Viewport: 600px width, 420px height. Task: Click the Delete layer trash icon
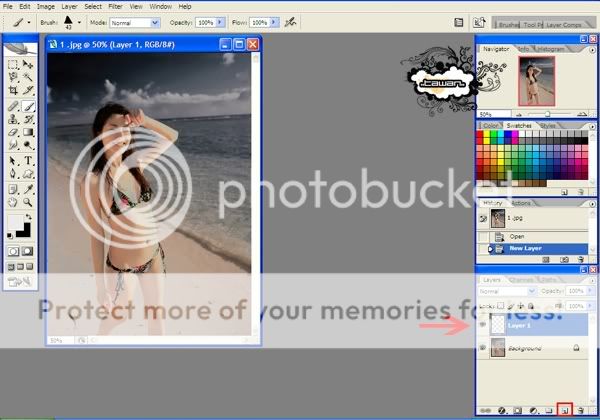pyautogui.click(x=580, y=409)
